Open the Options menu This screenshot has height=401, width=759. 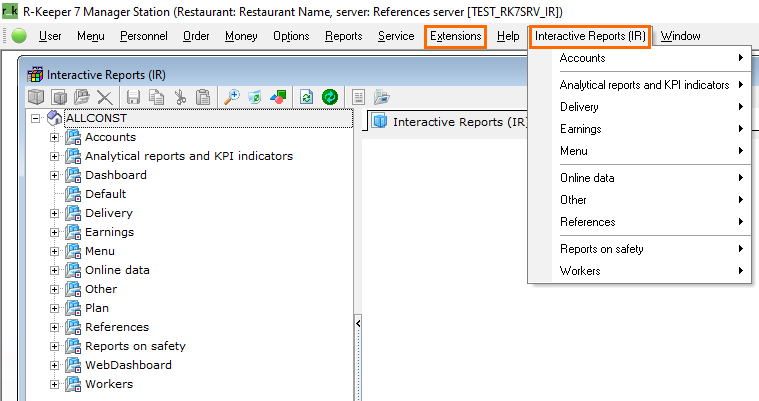[x=291, y=36]
